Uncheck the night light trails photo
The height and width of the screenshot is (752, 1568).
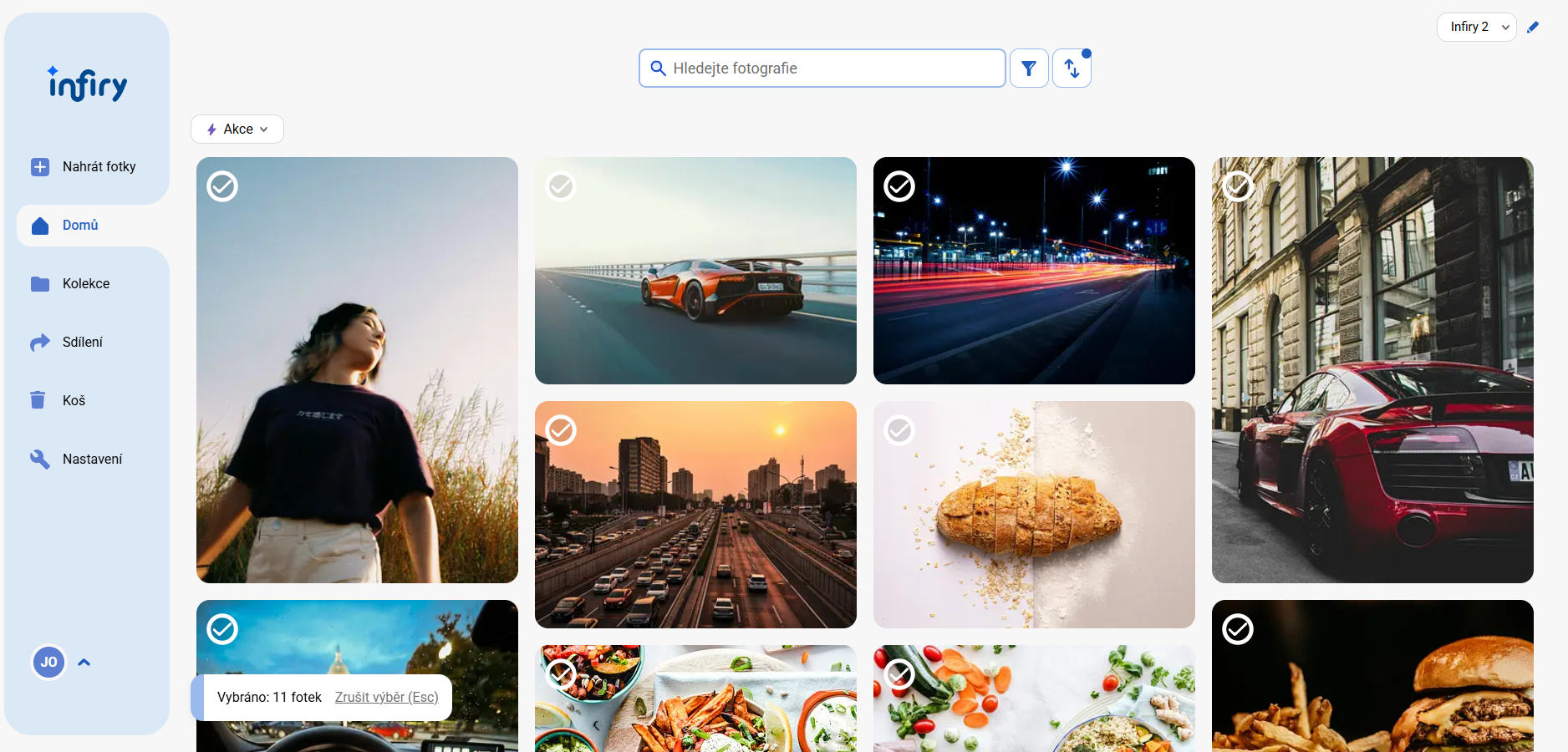pyautogui.click(x=899, y=186)
